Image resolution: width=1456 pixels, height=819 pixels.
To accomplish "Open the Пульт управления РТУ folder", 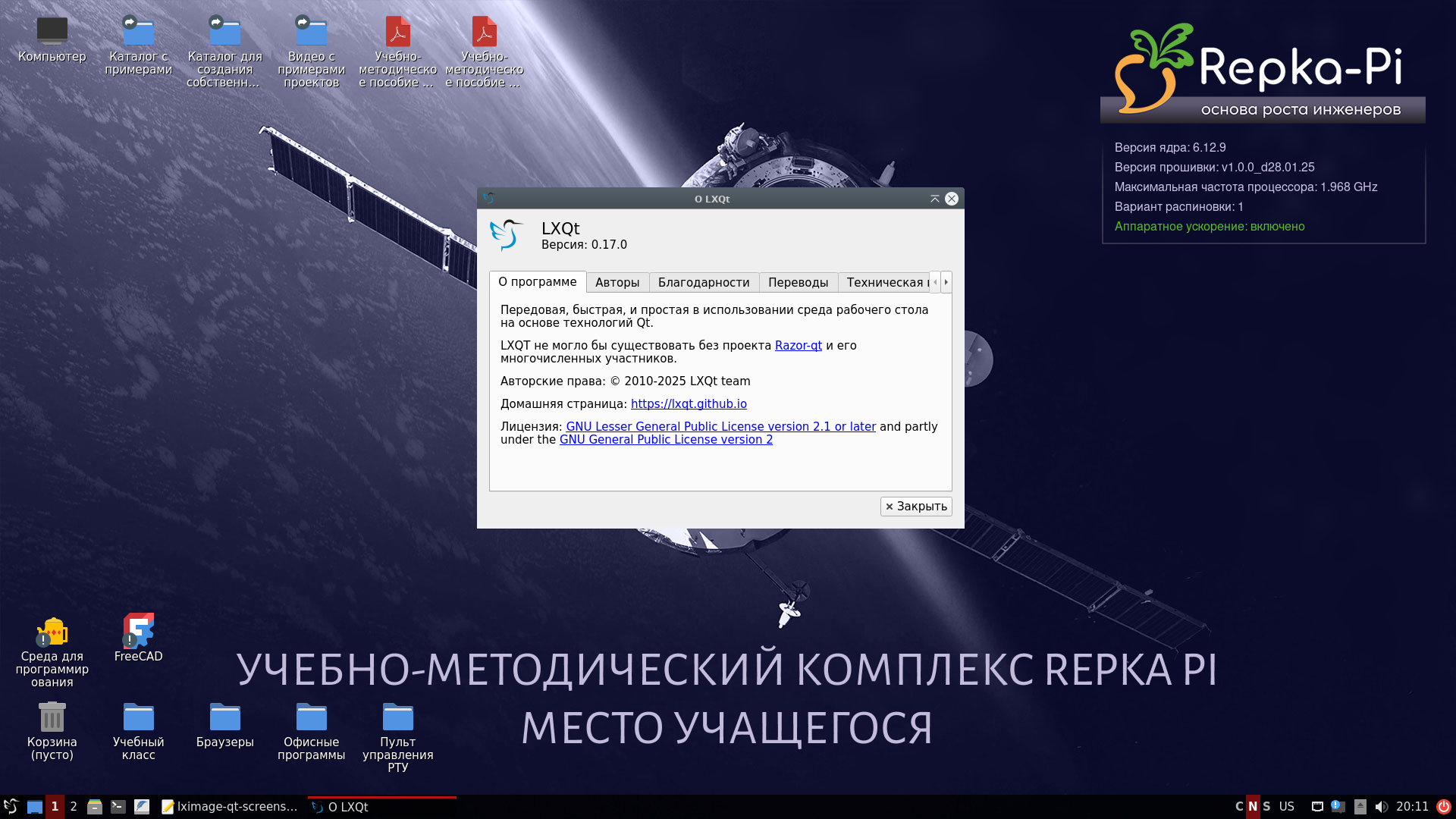I will pos(397,717).
